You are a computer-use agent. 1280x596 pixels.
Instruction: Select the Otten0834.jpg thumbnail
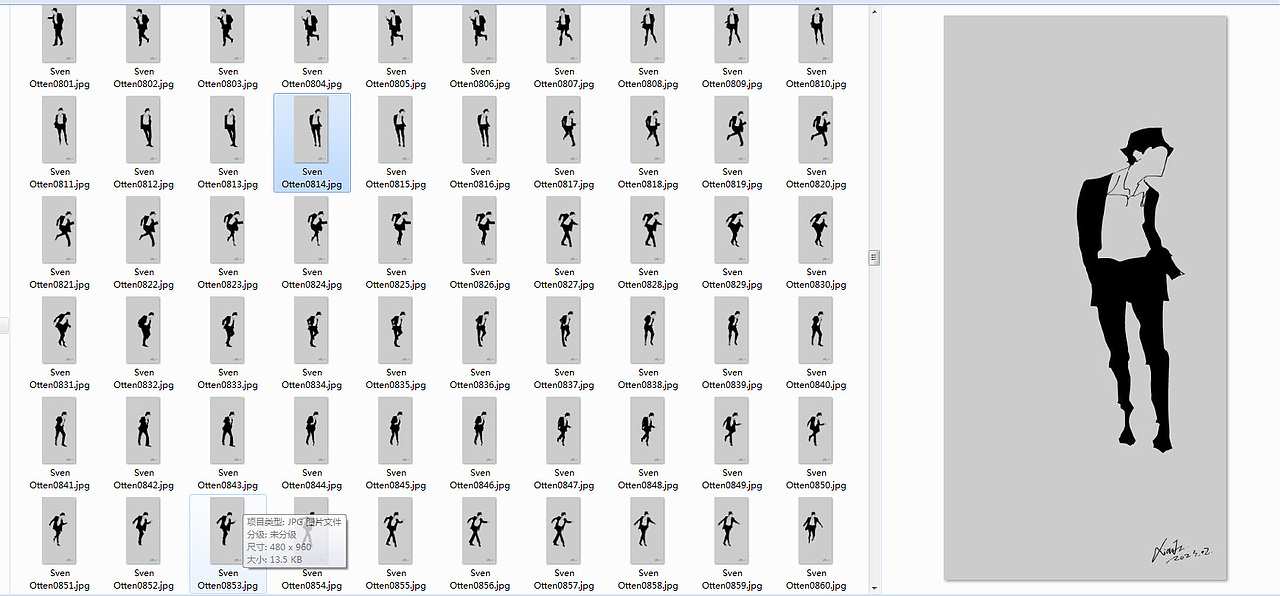pyautogui.click(x=312, y=330)
